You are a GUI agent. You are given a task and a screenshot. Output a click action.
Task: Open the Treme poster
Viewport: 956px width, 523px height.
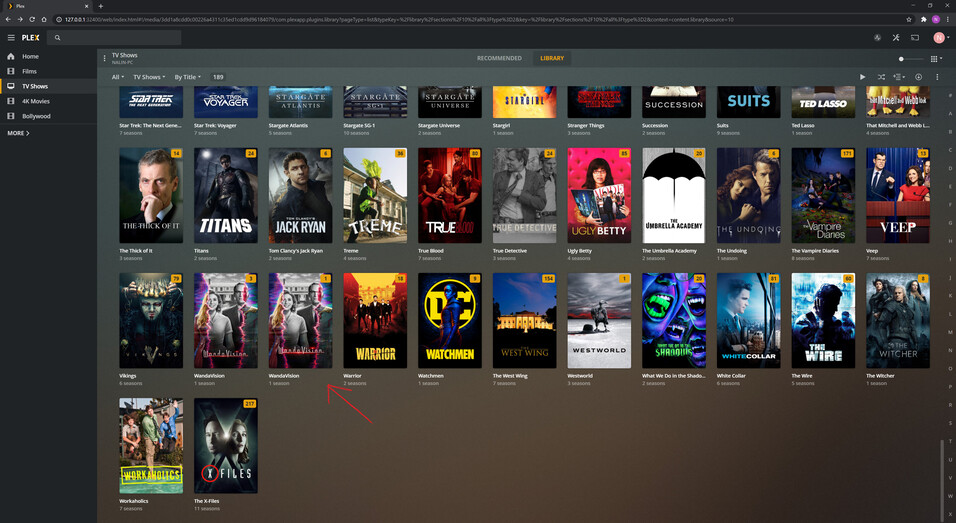[x=375, y=195]
